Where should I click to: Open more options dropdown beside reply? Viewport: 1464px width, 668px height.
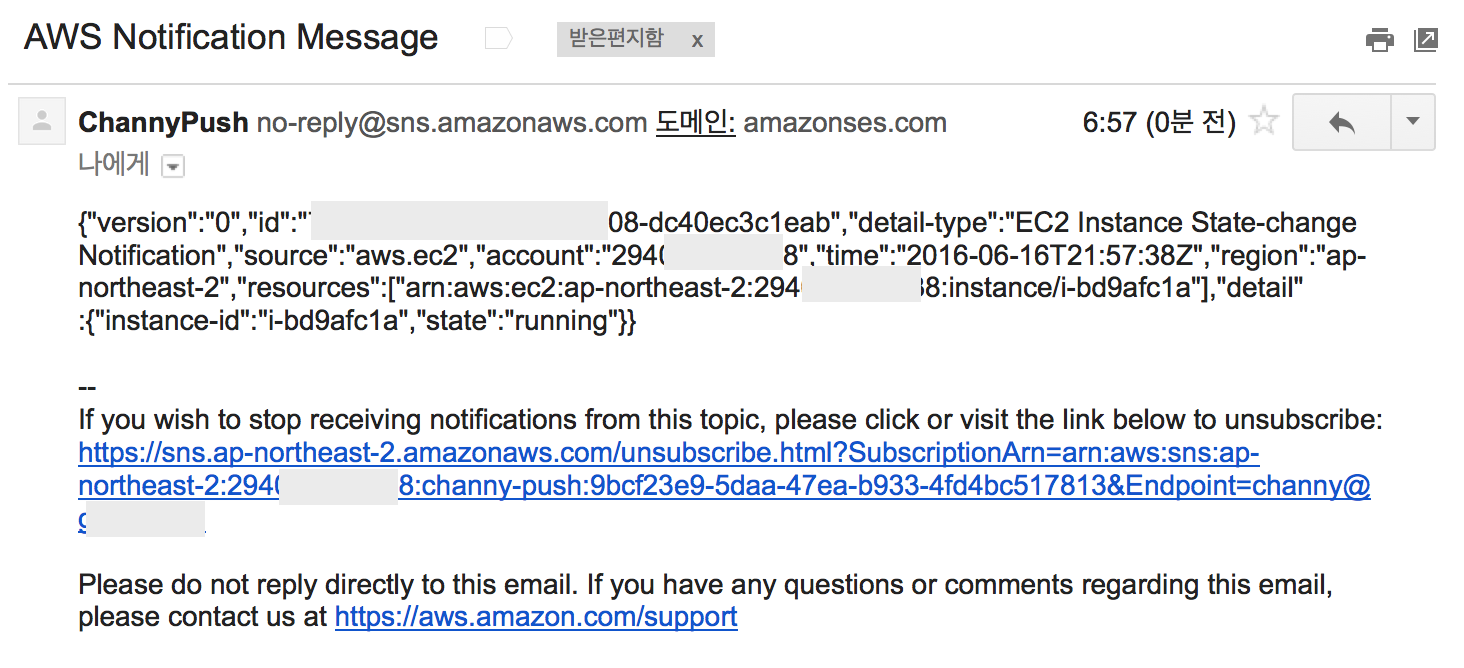[1412, 122]
